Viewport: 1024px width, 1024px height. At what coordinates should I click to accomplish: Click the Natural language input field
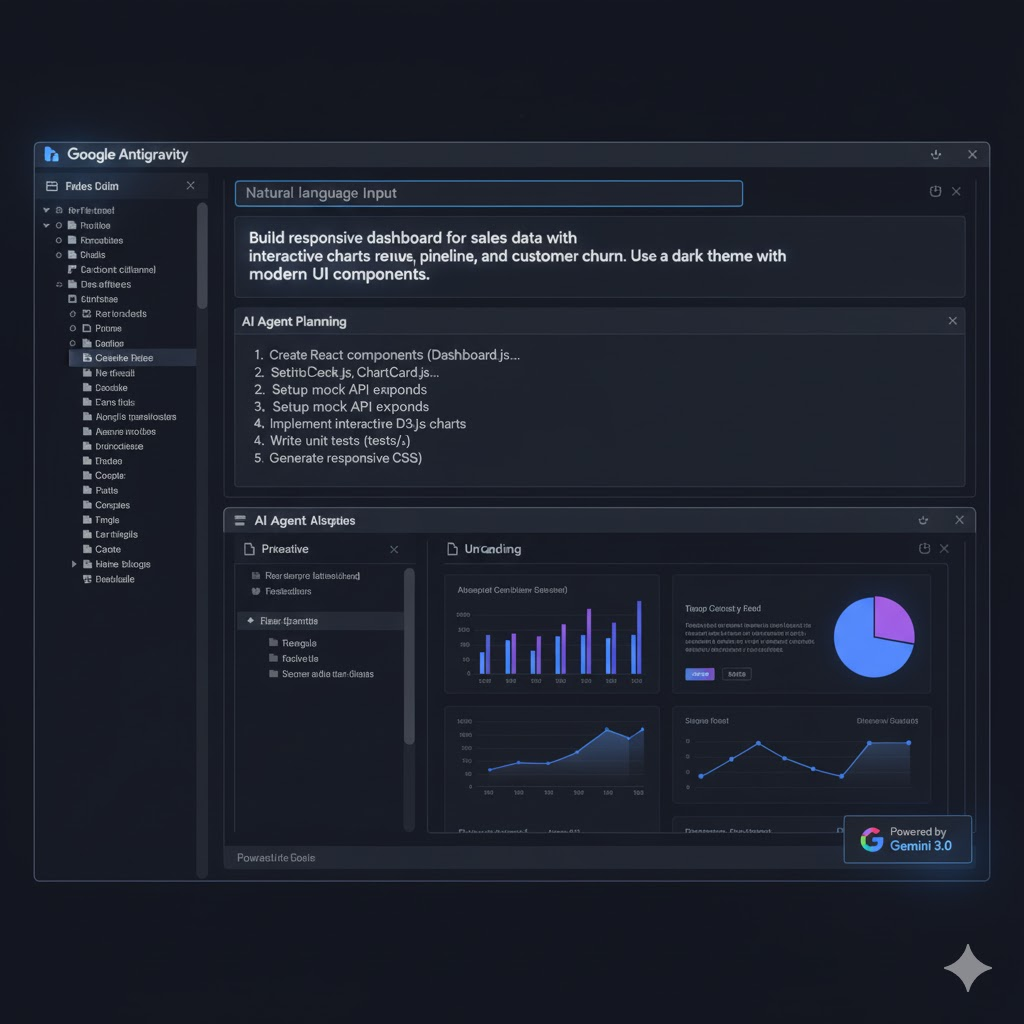click(488, 193)
